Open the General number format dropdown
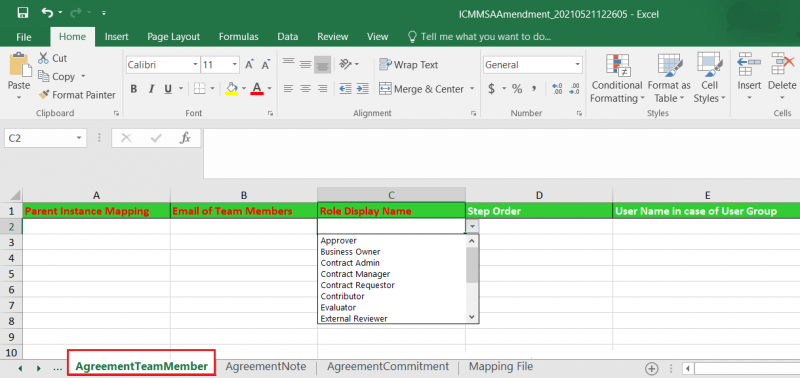The height and width of the screenshot is (378, 800). click(x=578, y=65)
